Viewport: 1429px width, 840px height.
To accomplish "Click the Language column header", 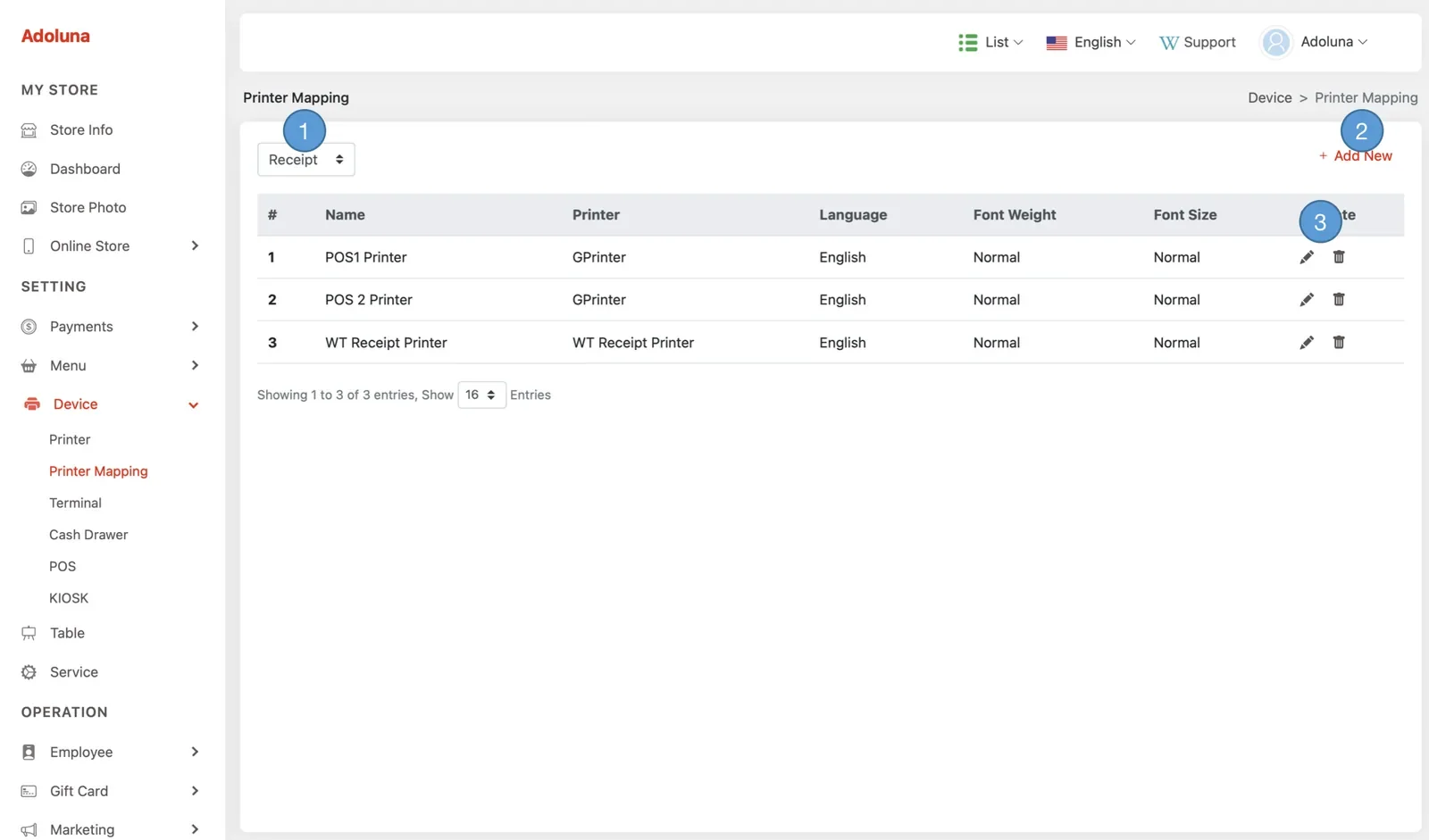I will [853, 215].
